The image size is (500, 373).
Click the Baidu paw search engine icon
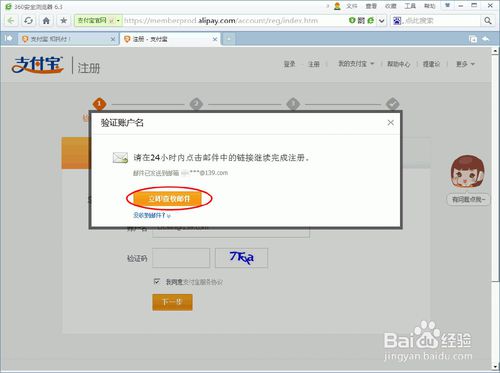point(397,21)
